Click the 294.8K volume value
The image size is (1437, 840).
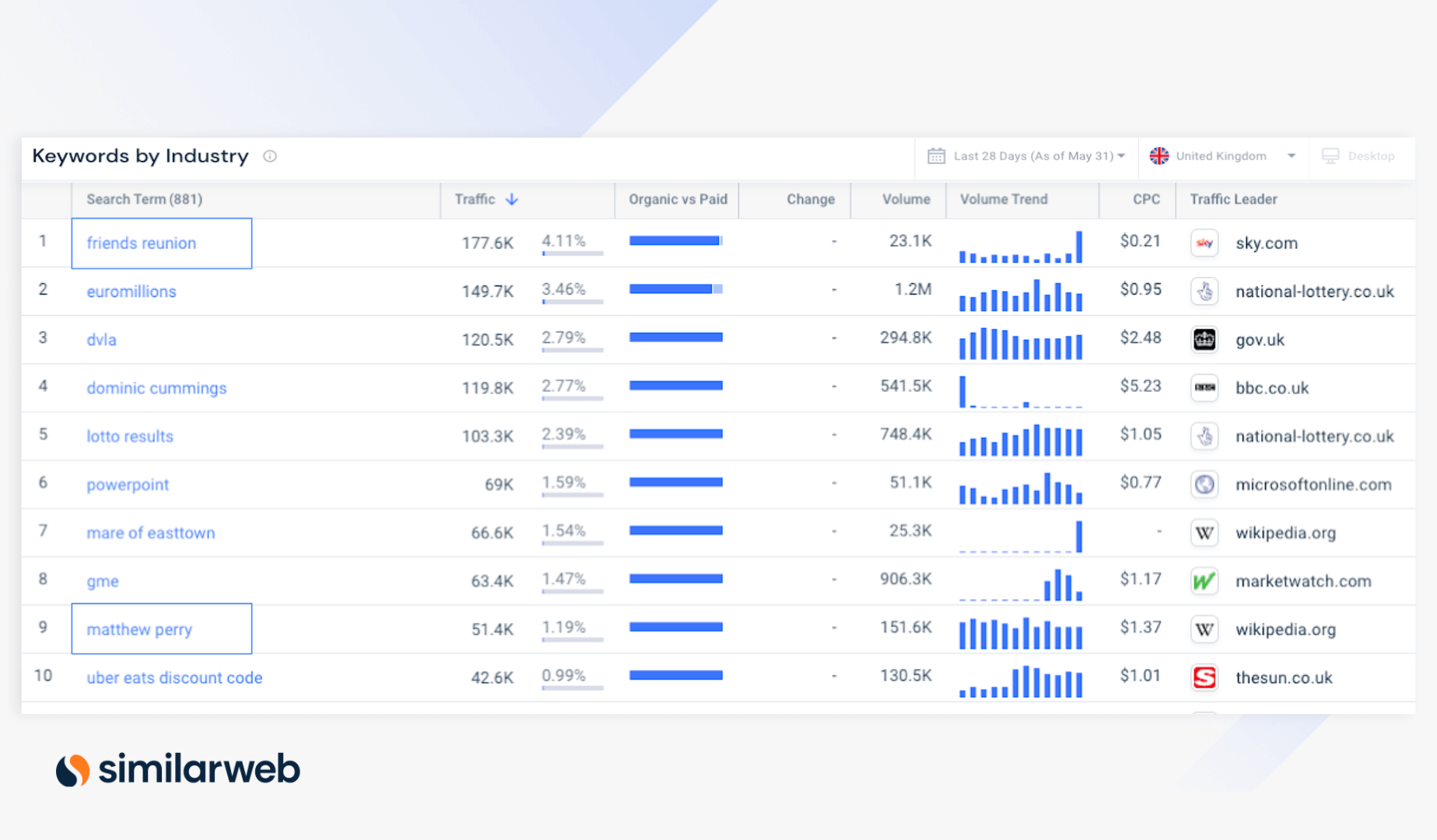click(x=906, y=338)
